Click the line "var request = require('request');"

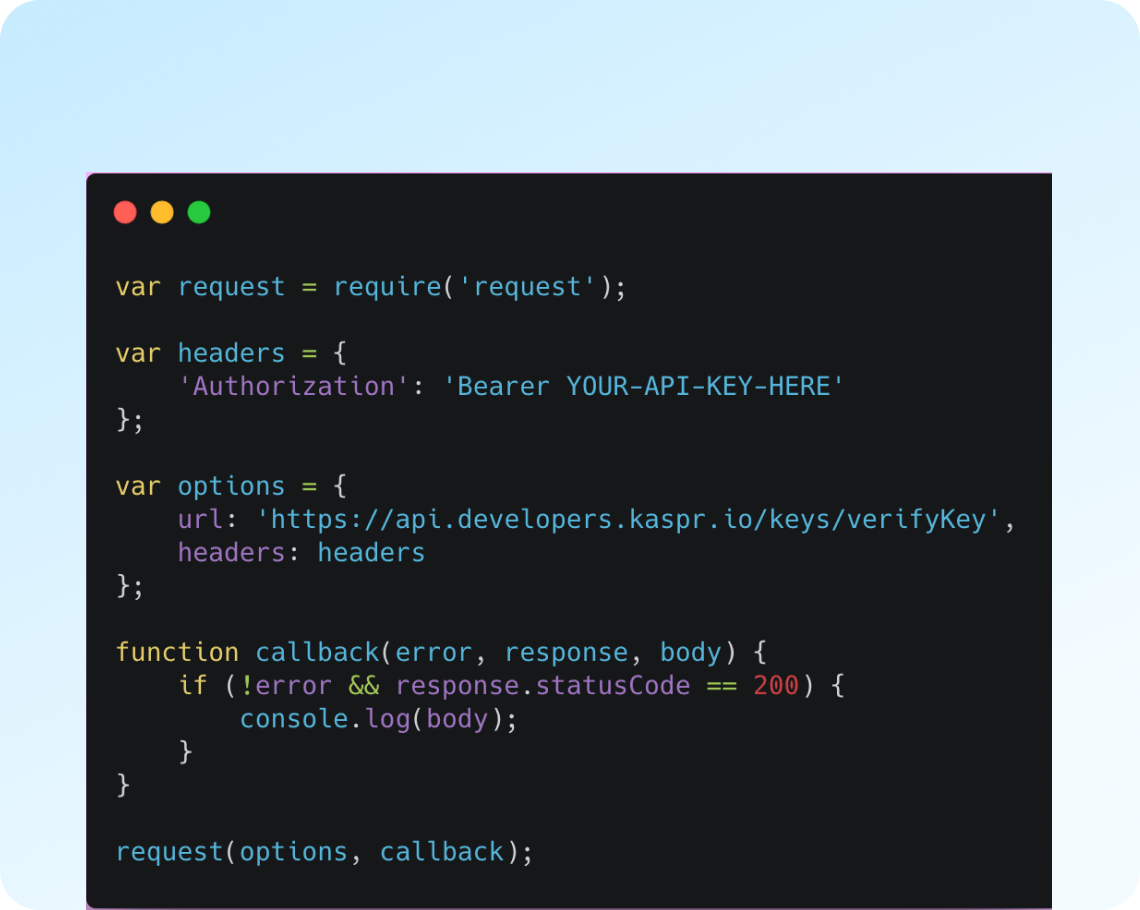pos(370,287)
